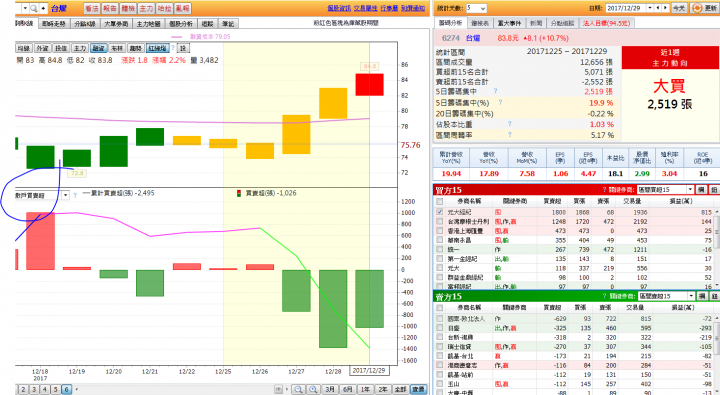Toggle the highlighted 紅綠燈 indicator

(x=158, y=48)
